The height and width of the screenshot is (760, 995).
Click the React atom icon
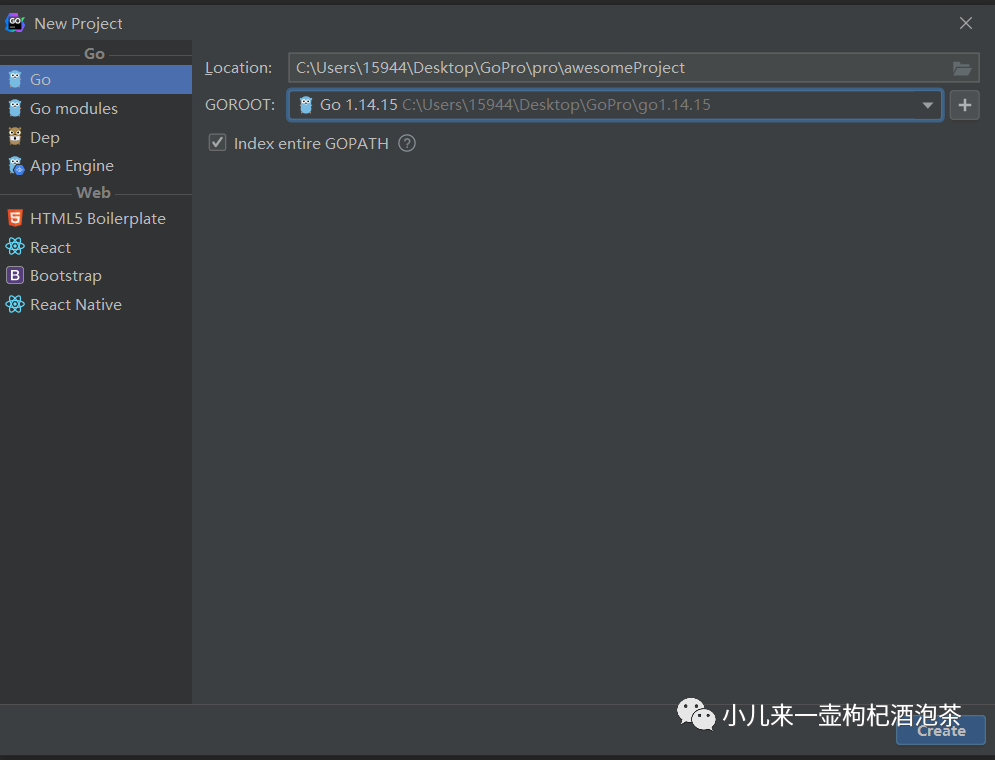(x=15, y=247)
